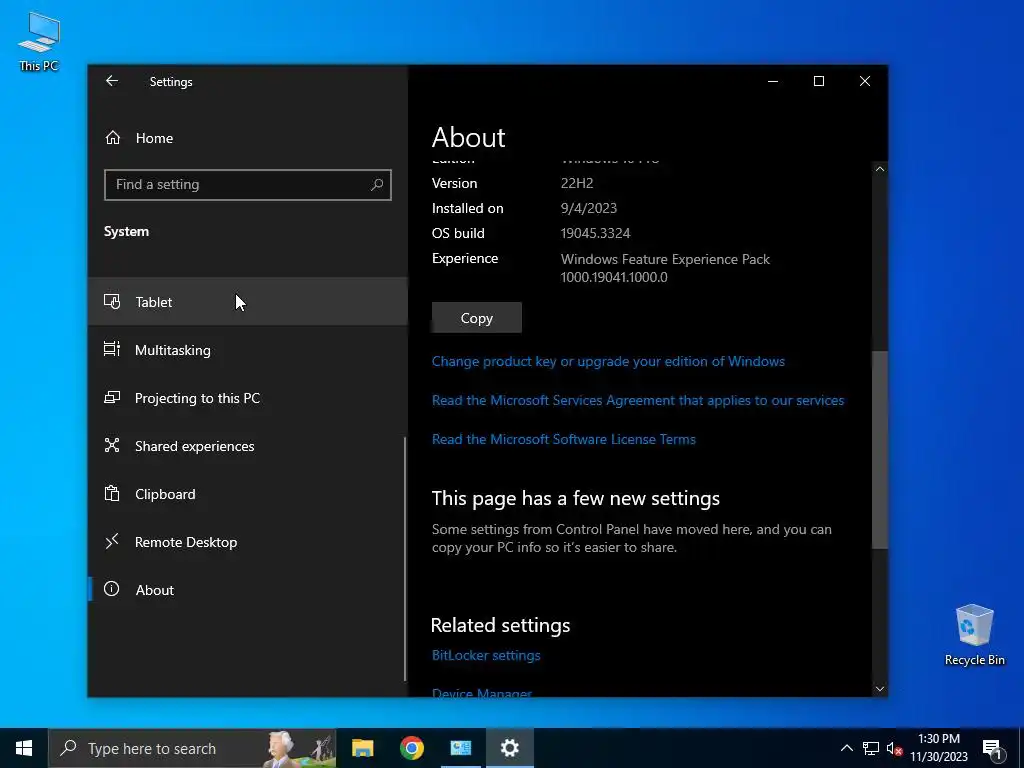Click the Shared experiences icon

(112, 445)
